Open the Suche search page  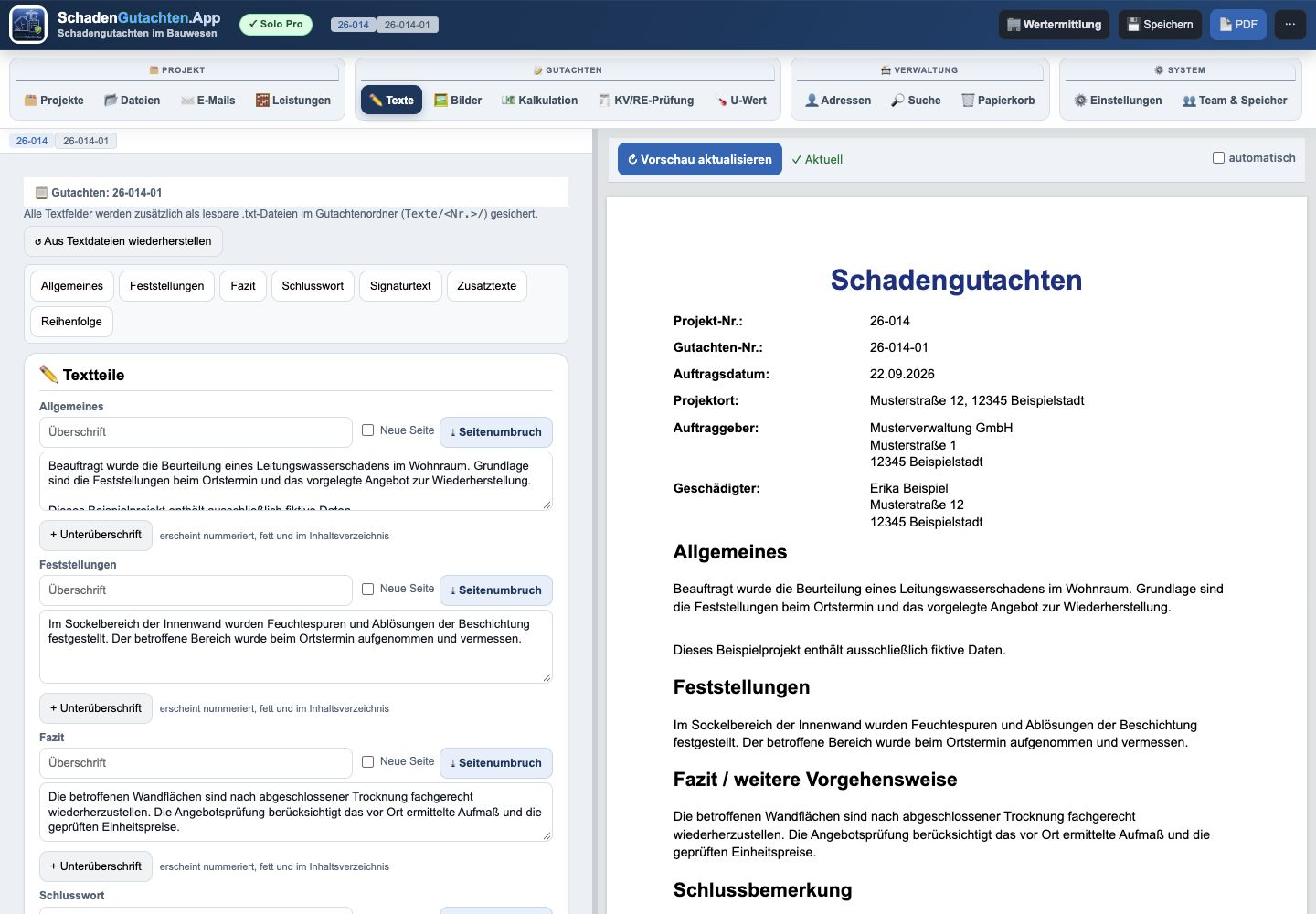coord(916,101)
